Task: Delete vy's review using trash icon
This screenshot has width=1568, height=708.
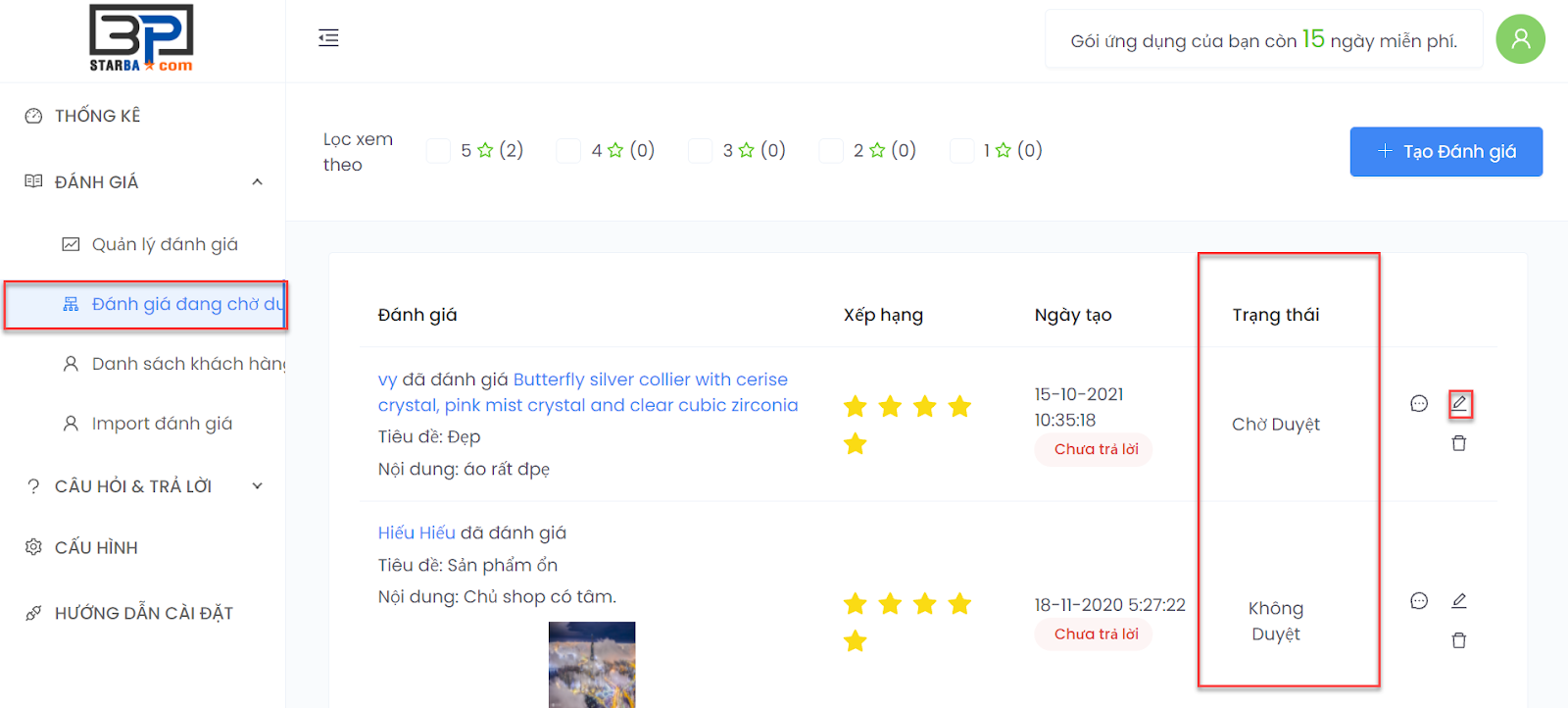Action: [x=1459, y=443]
